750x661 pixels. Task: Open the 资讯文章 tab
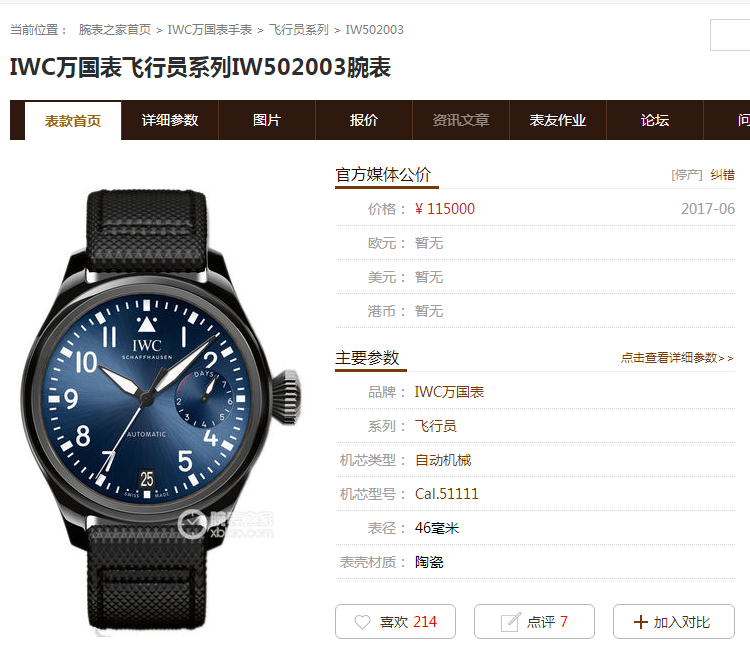click(461, 120)
